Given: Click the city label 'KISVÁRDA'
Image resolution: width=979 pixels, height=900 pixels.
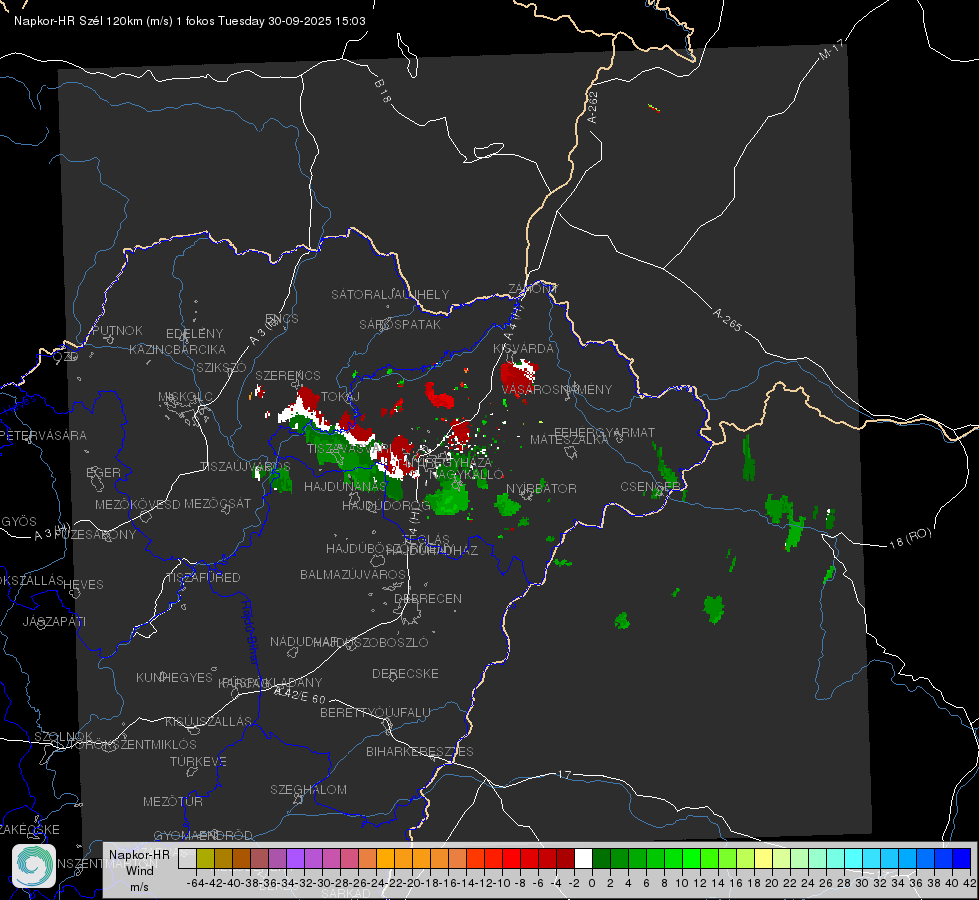Looking at the screenshot, I should point(523,349).
